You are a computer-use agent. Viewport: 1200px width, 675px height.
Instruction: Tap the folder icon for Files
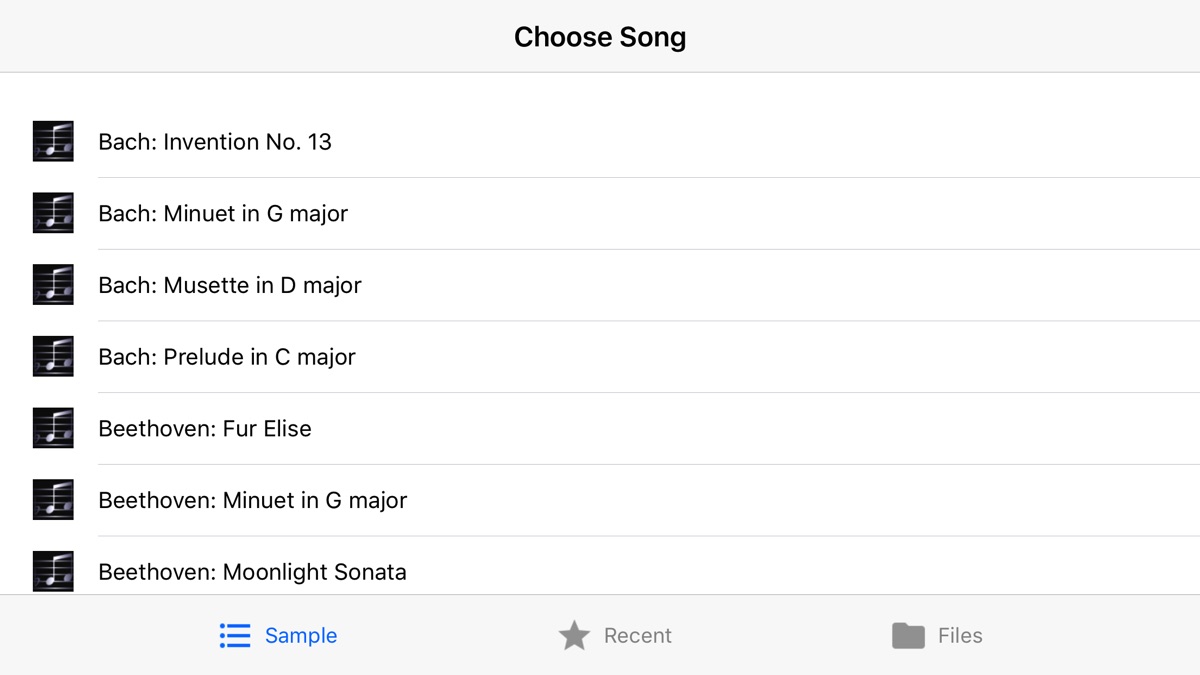(x=908, y=636)
